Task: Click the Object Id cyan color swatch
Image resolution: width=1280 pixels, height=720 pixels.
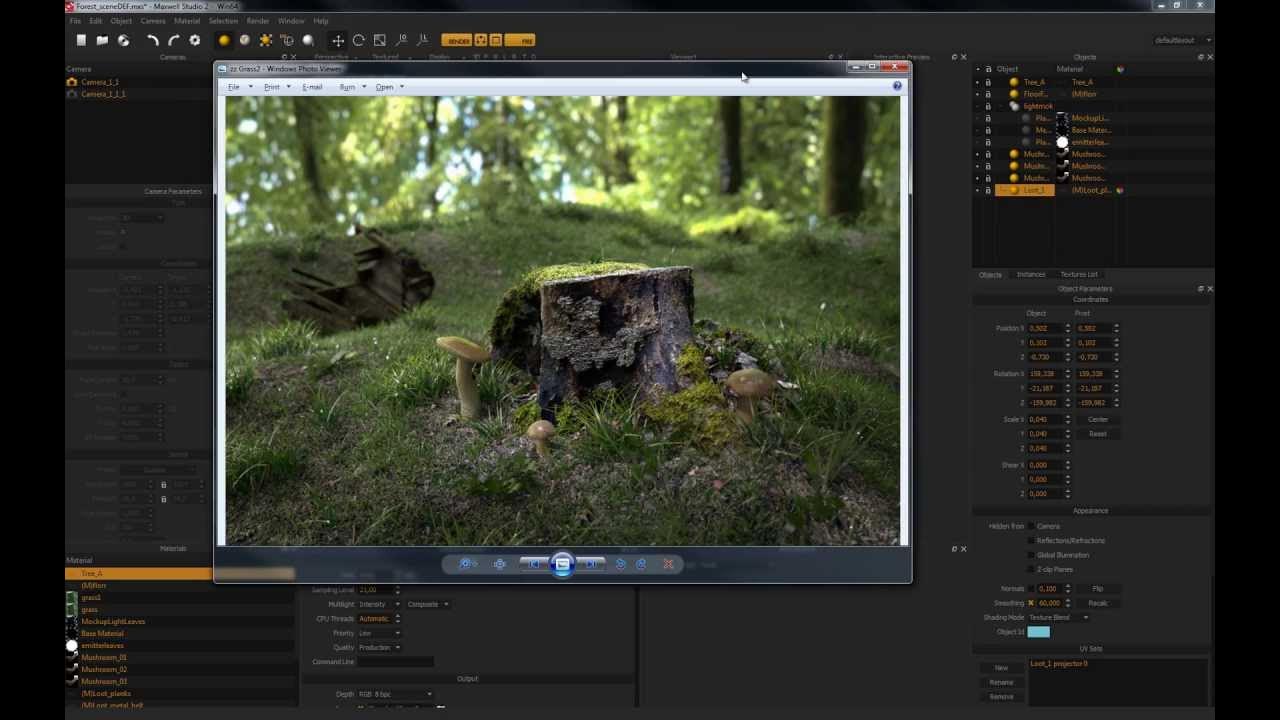Action: (x=1039, y=632)
